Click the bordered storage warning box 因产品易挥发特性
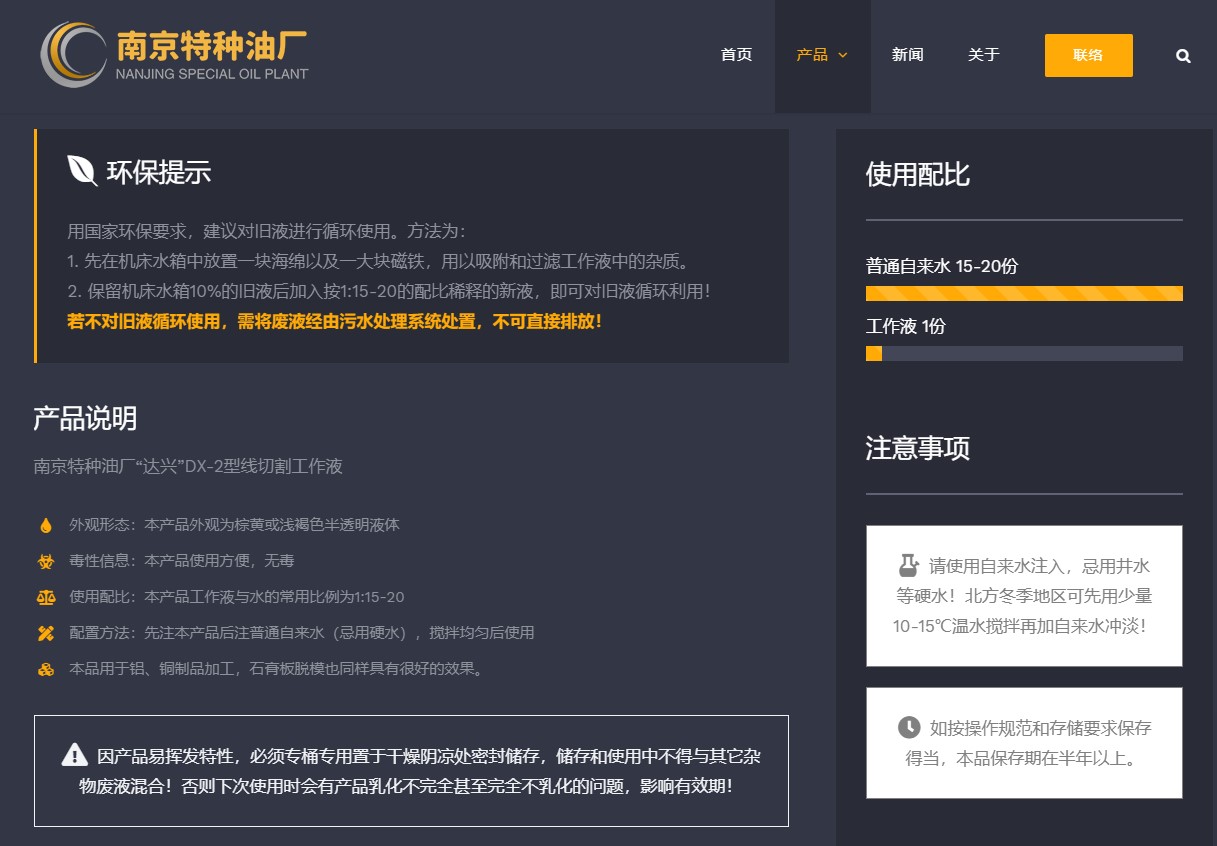This screenshot has height=846, width=1217. coord(411,771)
